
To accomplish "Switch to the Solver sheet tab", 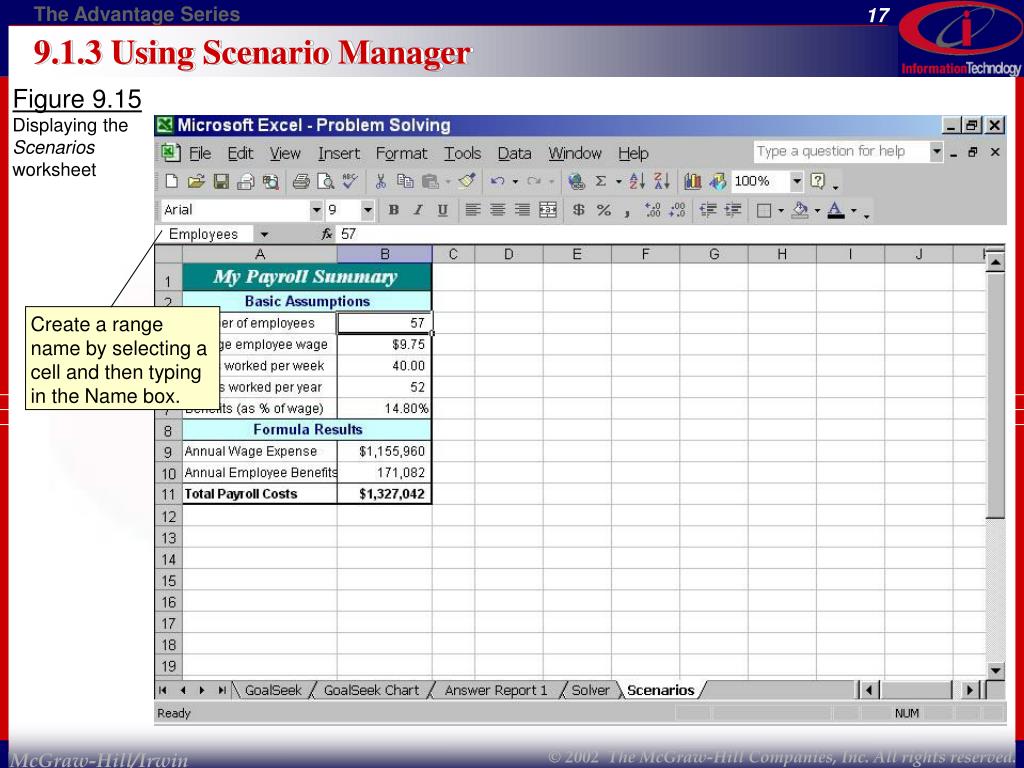I will [x=590, y=690].
